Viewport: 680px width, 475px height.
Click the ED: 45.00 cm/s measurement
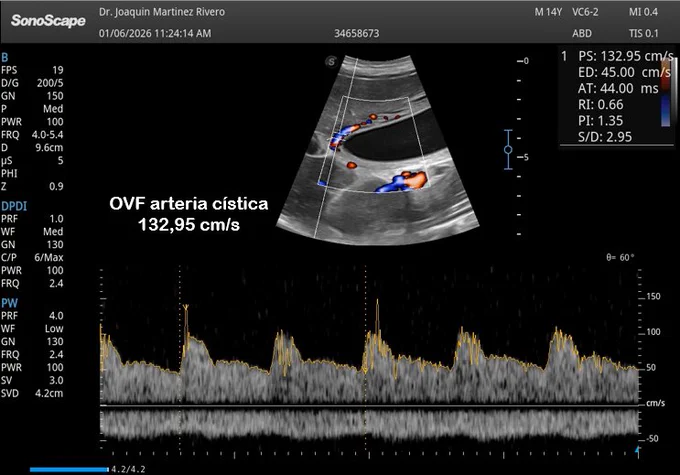[x=624, y=72]
